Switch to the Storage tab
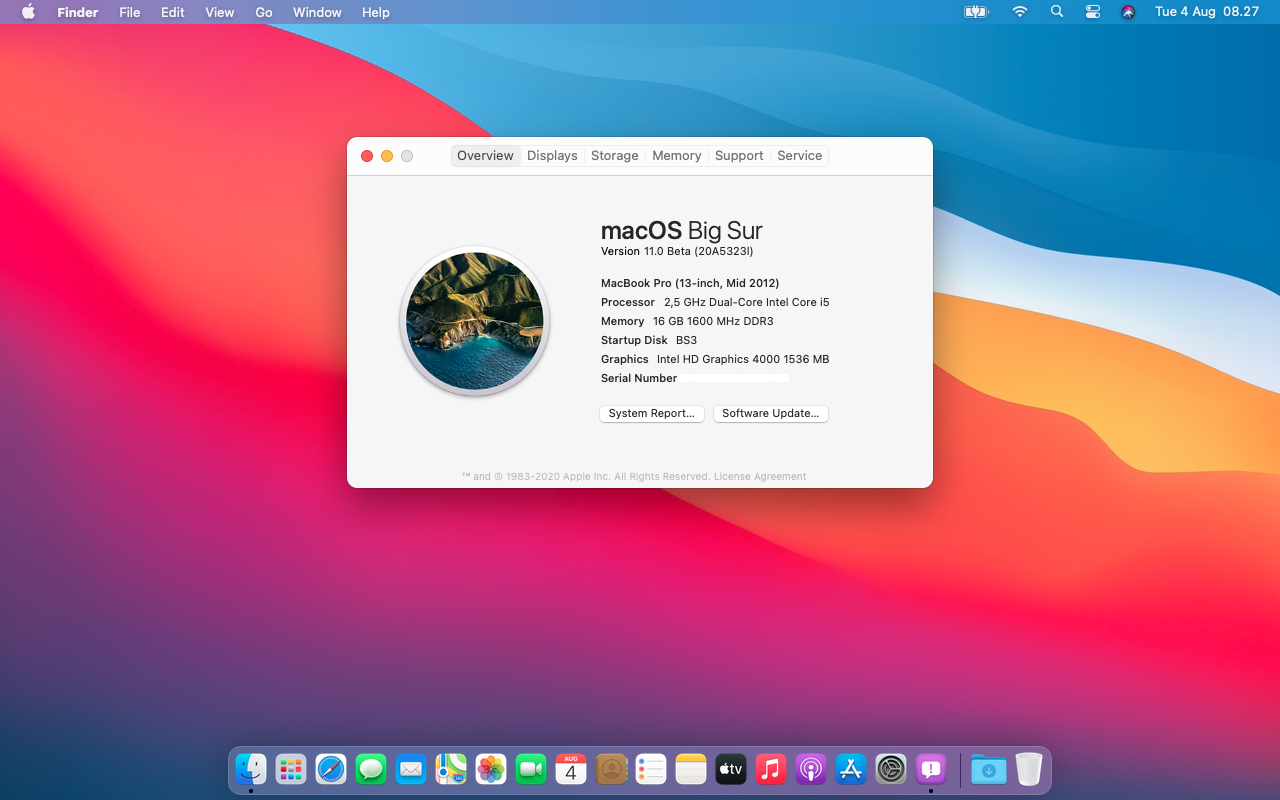This screenshot has height=800, width=1280. [x=615, y=155]
